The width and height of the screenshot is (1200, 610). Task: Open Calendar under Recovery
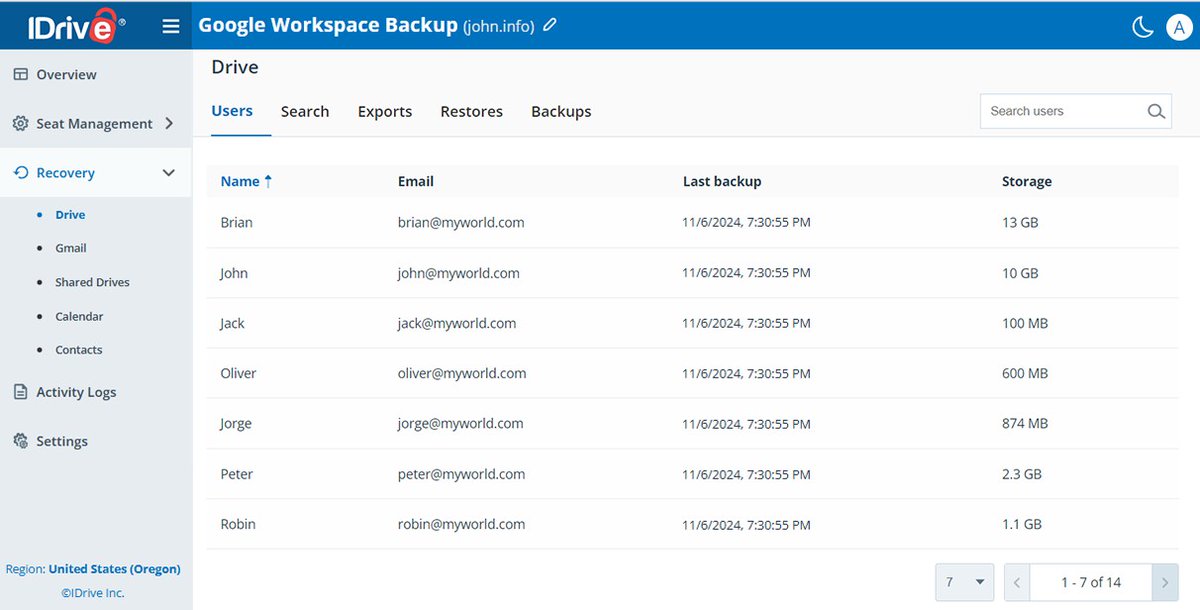[x=79, y=316]
